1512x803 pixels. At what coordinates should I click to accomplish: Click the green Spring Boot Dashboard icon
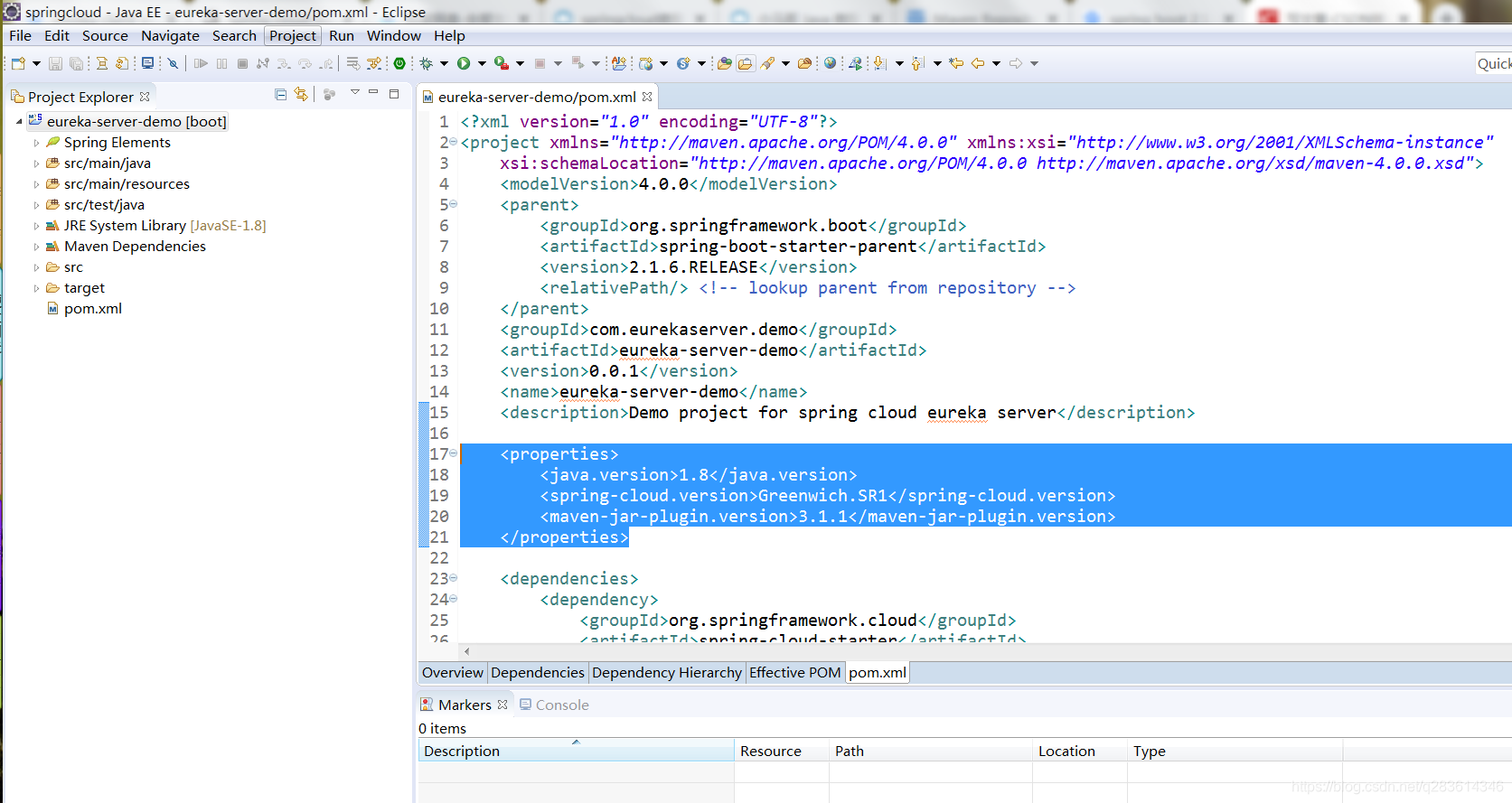pyautogui.click(x=399, y=63)
